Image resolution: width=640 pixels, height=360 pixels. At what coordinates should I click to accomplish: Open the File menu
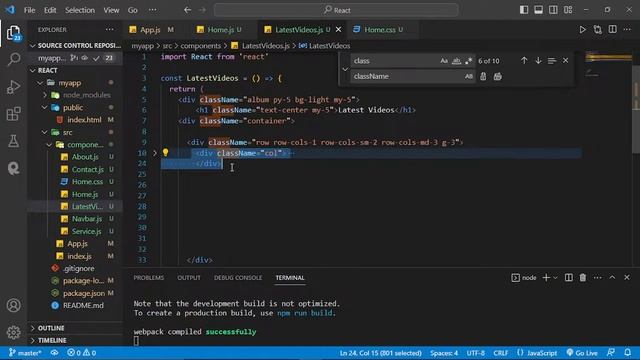29,10
